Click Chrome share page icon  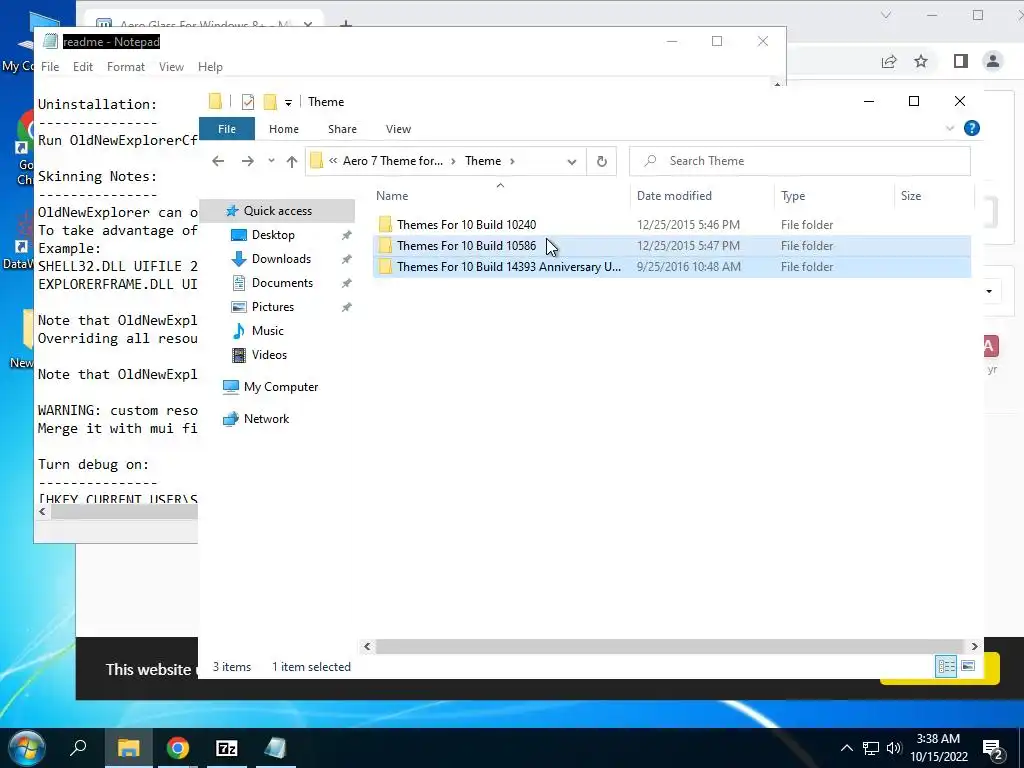[x=889, y=61]
